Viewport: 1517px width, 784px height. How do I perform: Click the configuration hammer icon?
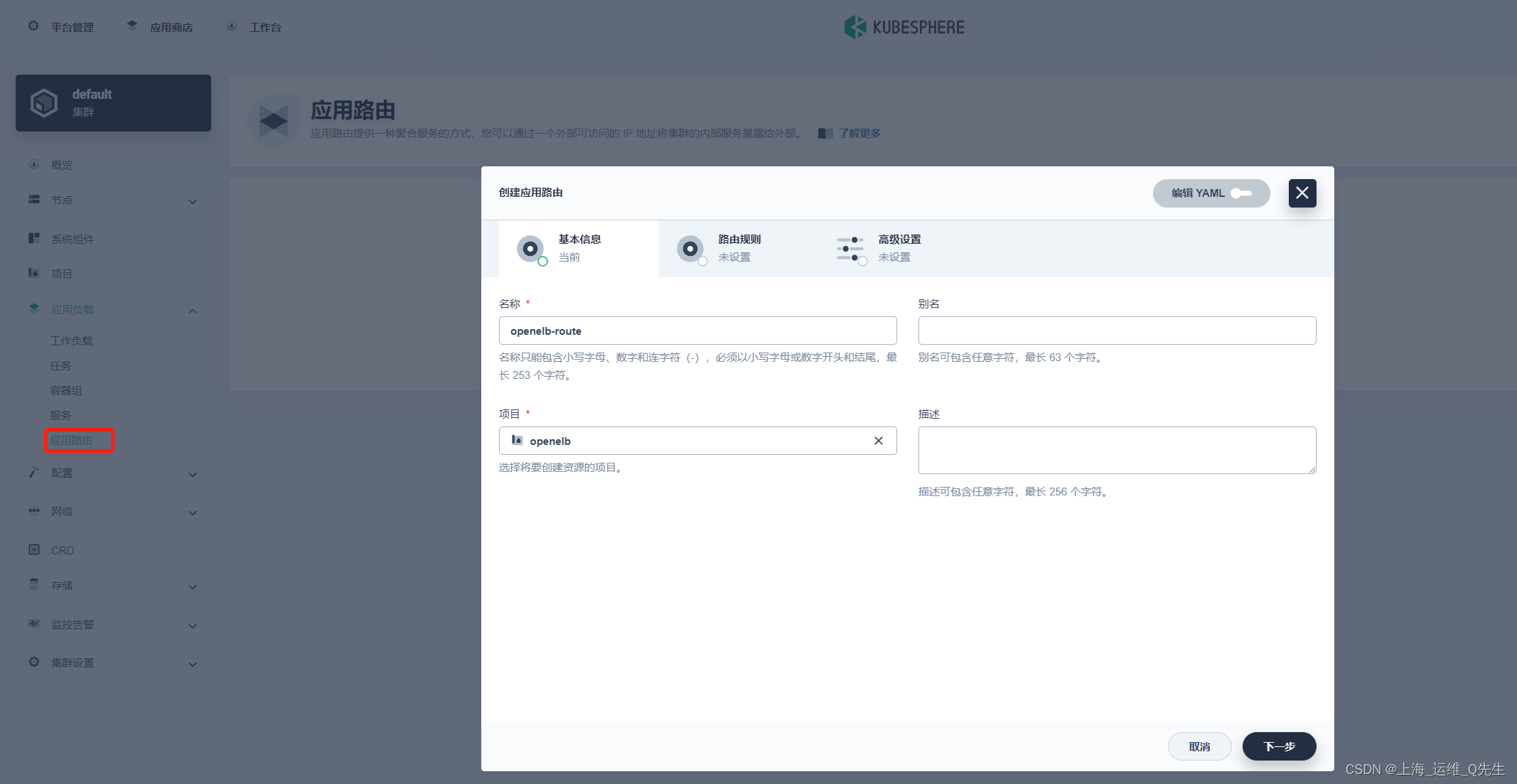(x=34, y=473)
